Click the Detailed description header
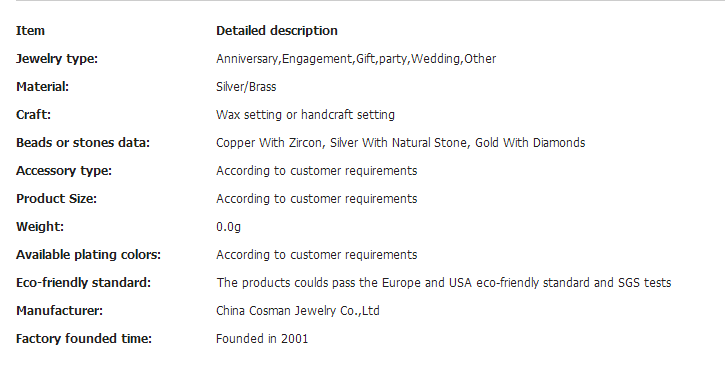 (276, 31)
